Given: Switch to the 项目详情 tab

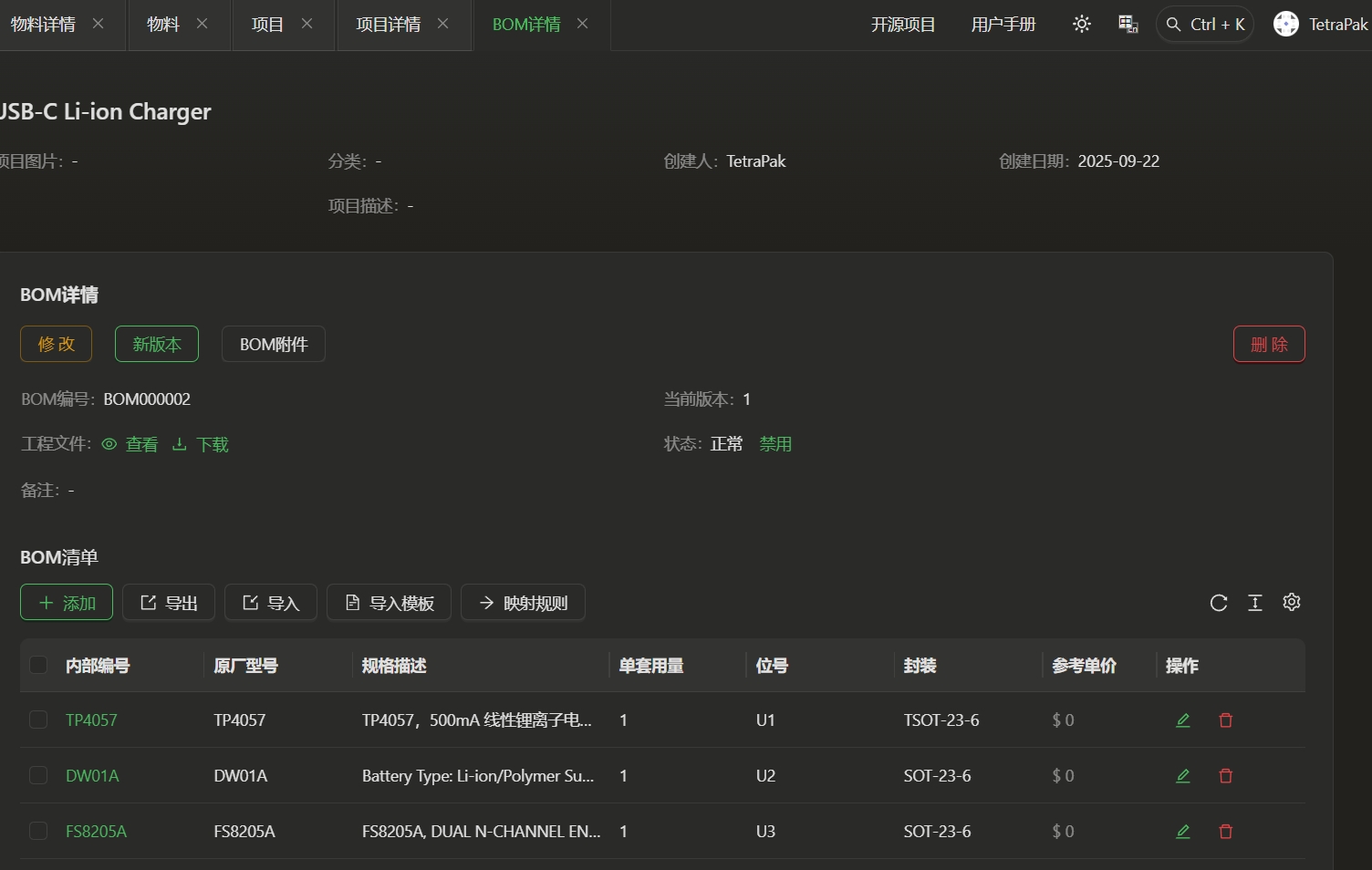Looking at the screenshot, I should [x=389, y=25].
